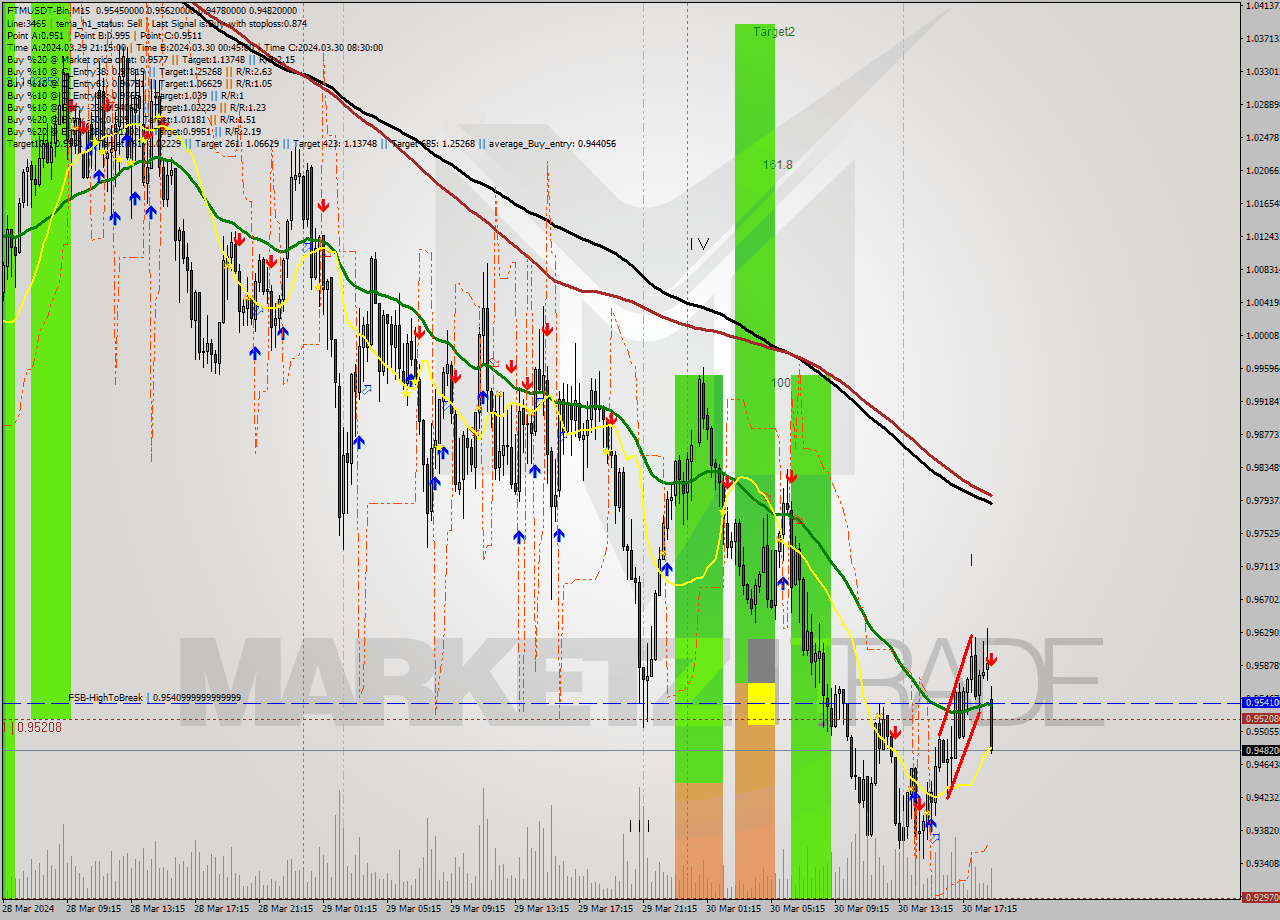Click the Target2 label on the green column
Screen dimensions: 1280x920
[x=774, y=32]
